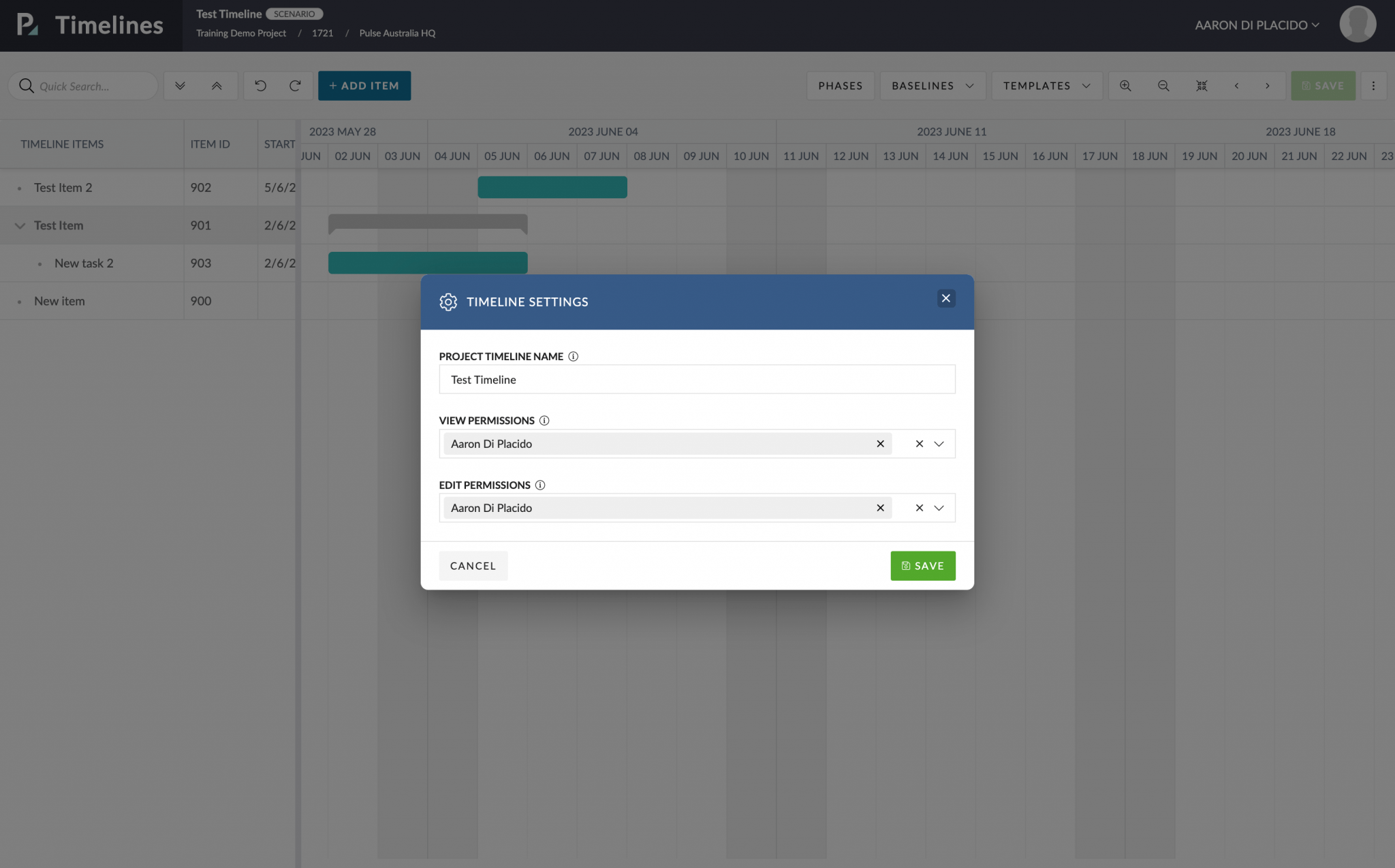Remove Aaron Di Placido from Edit Permissions
The width and height of the screenshot is (1395, 868).
[x=879, y=508]
